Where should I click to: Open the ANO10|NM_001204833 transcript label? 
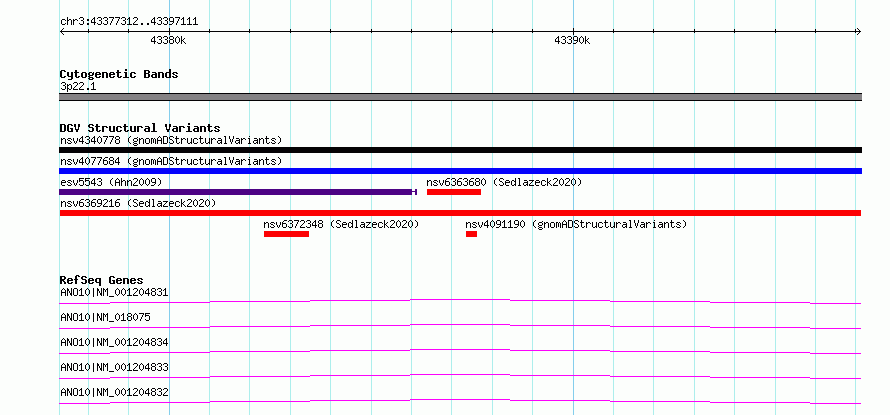click(x=114, y=368)
